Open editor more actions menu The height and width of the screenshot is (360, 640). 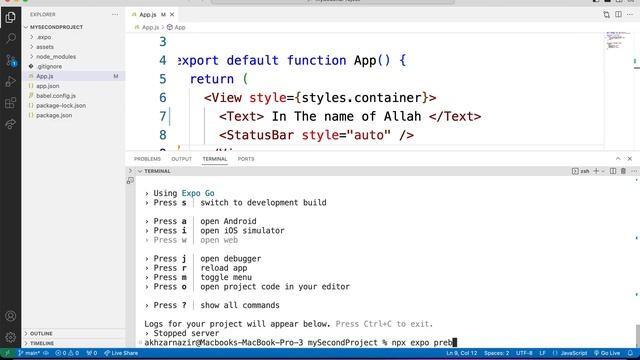tap(630, 15)
